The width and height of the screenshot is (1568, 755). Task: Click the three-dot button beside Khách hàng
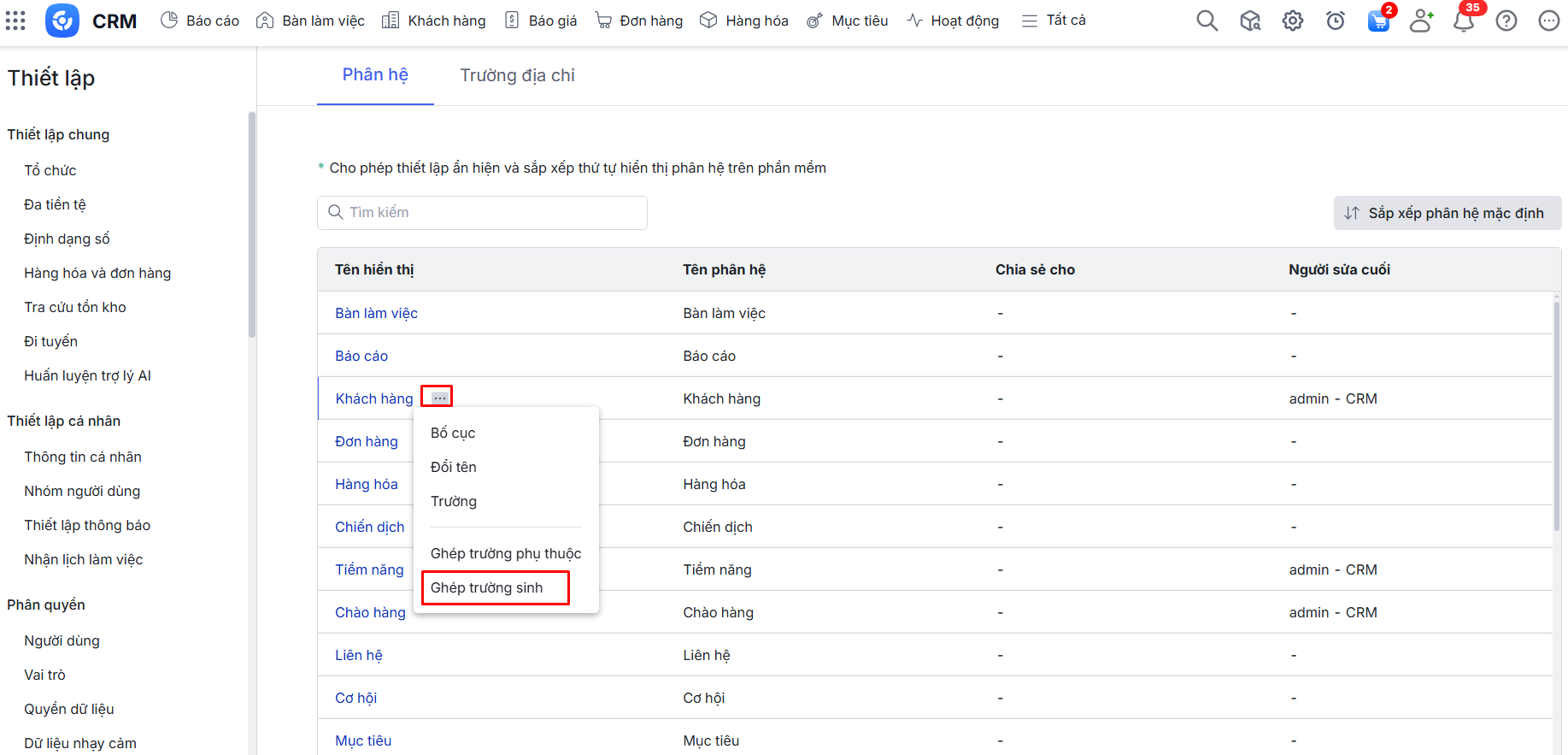(x=439, y=398)
